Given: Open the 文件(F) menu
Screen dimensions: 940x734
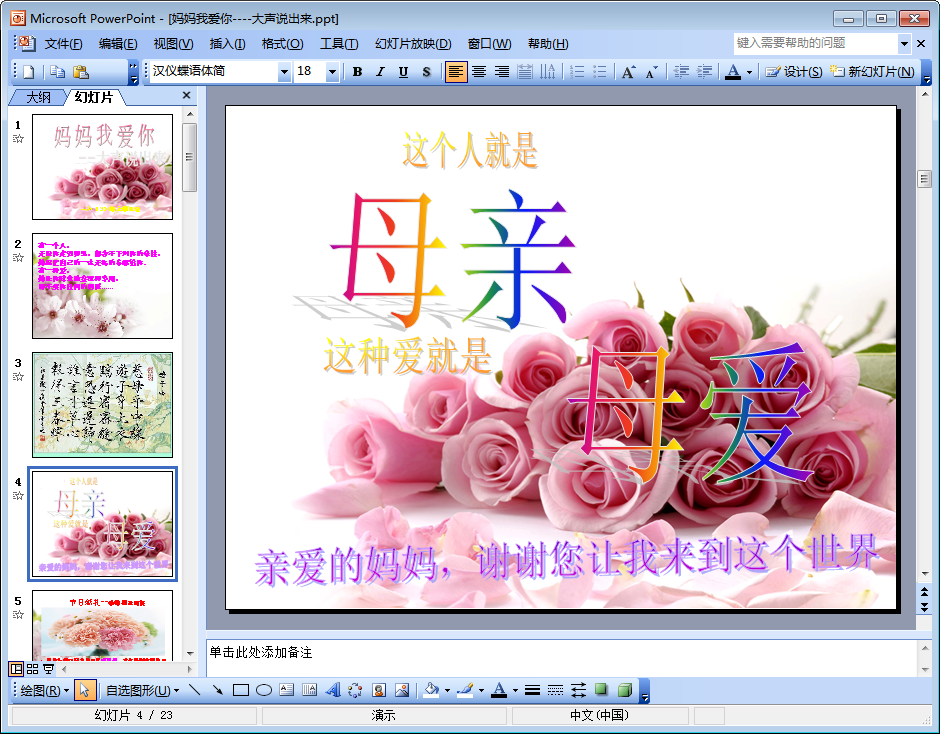Looking at the screenshot, I should [64, 44].
